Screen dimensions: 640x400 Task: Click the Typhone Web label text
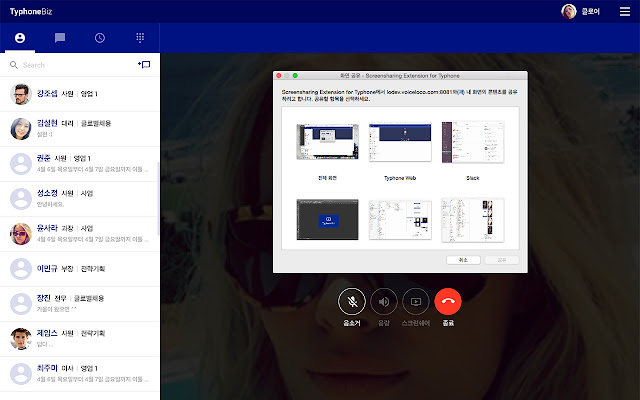[400, 178]
